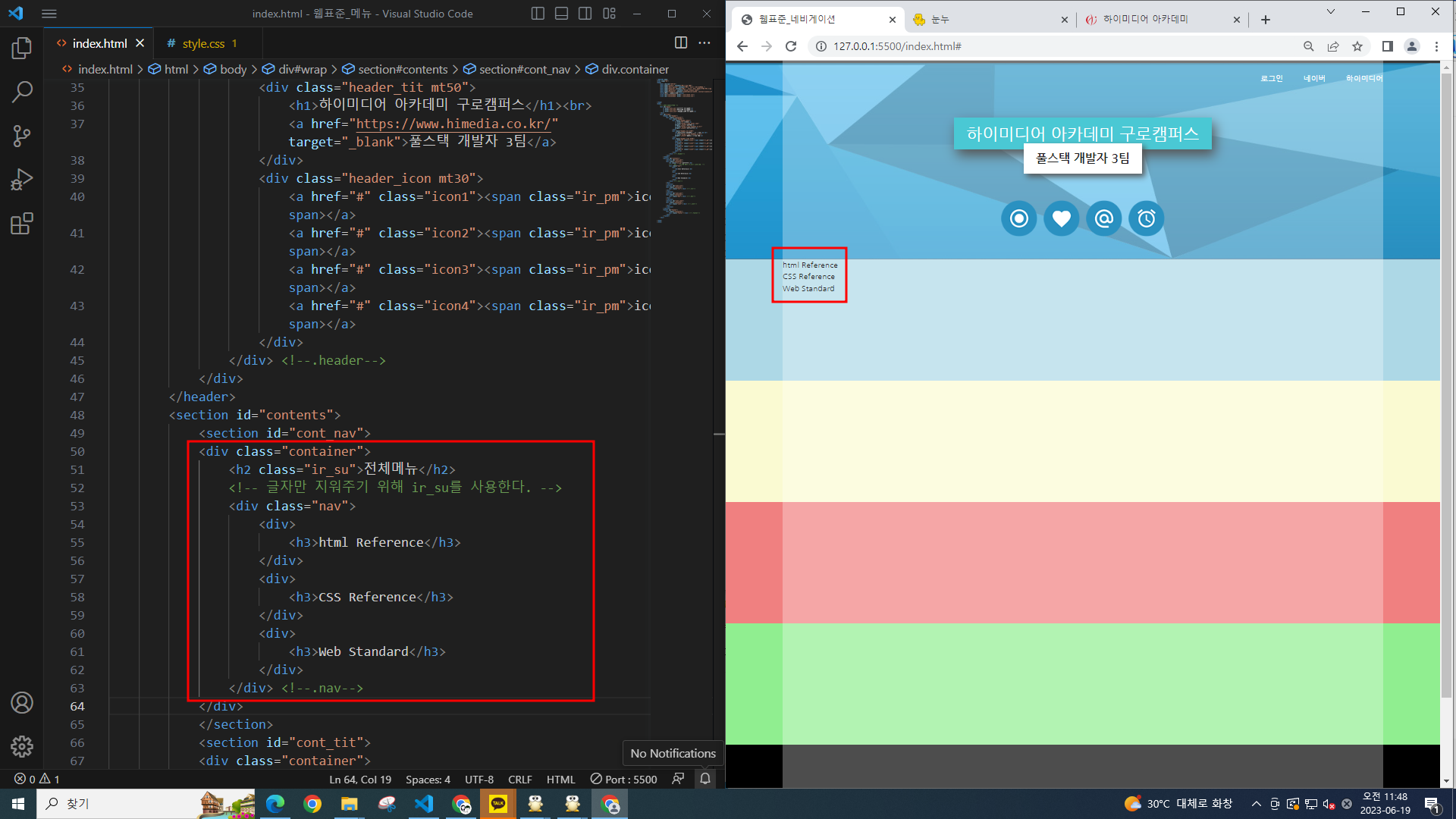The height and width of the screenshot is (819, 1456).
Task: Toggle the Panel layout button
Action: coord(561,14)
